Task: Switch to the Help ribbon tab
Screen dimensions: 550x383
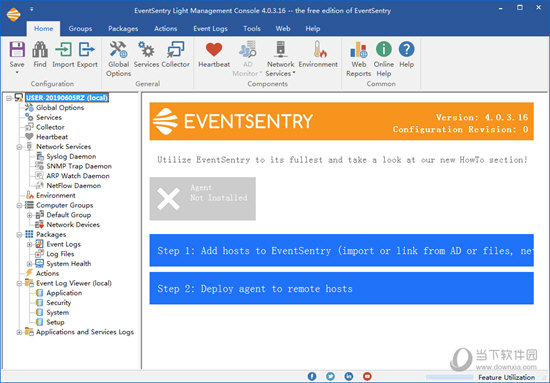Action: (x=313, y=29)
